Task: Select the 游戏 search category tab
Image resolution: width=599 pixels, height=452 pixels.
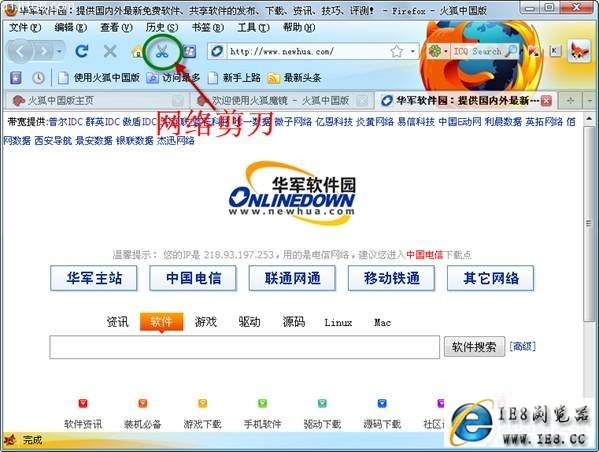Action: [206, 322]
